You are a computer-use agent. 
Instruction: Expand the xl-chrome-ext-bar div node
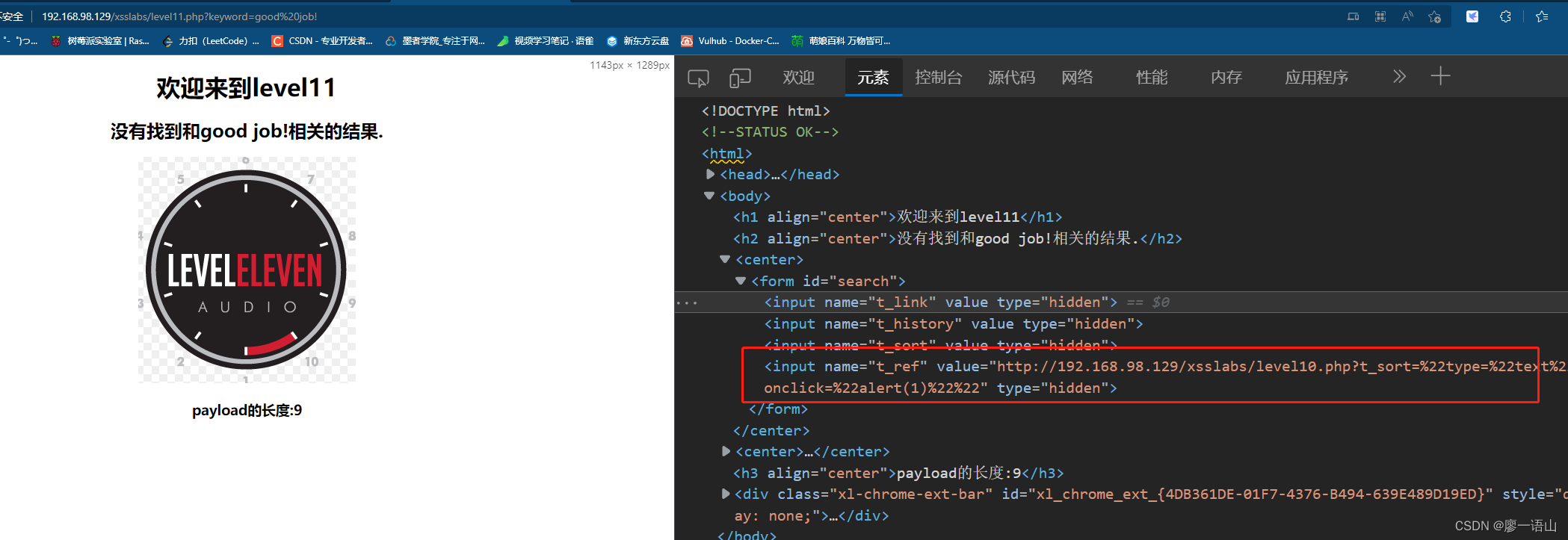coord(726,494)
